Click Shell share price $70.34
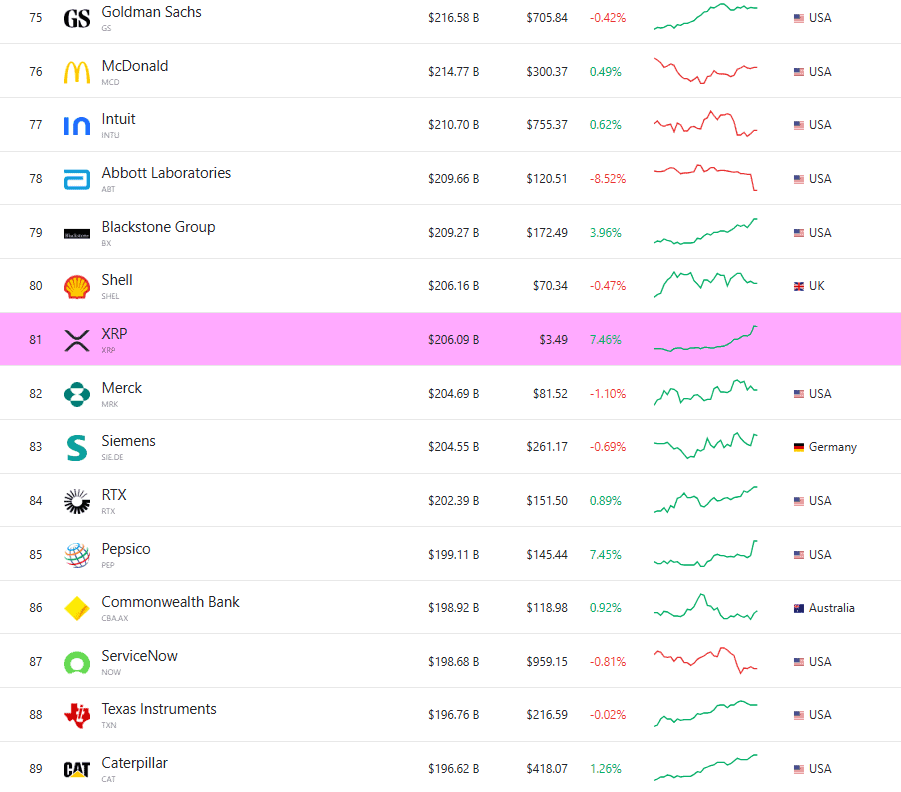 click(550, 286)
